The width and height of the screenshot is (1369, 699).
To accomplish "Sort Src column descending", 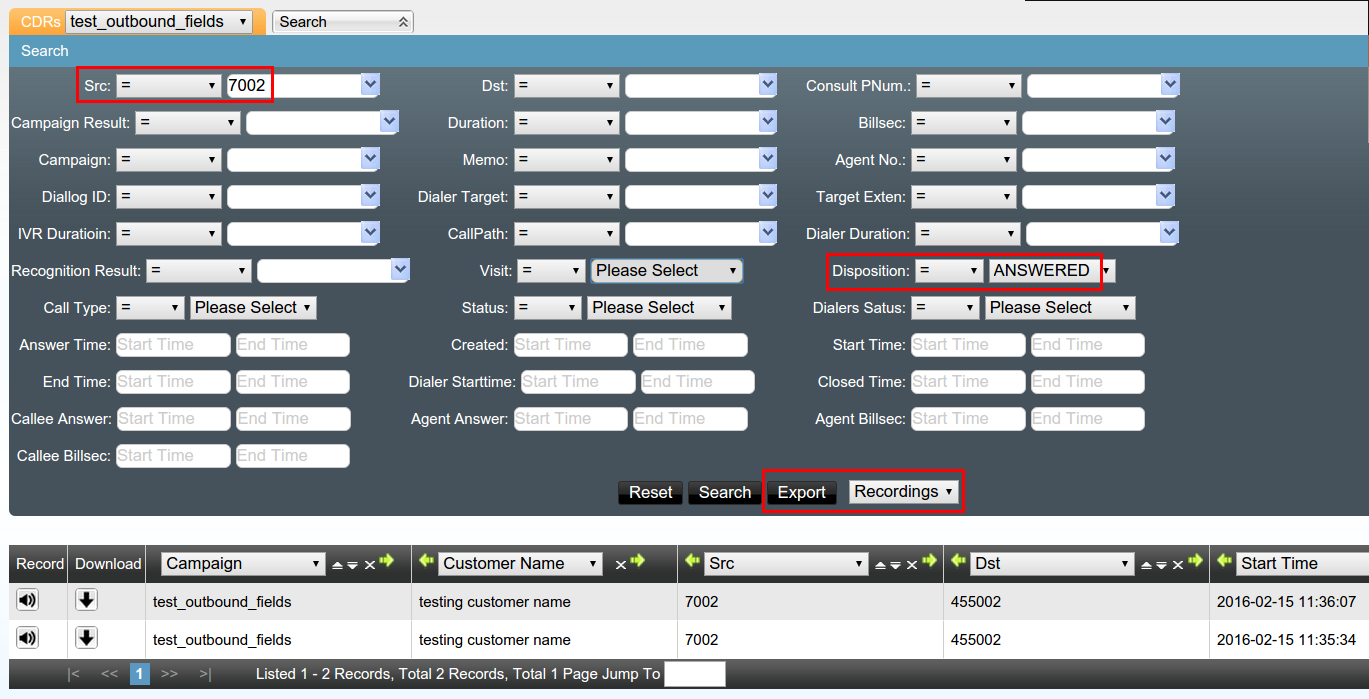I will click(895, 565).
